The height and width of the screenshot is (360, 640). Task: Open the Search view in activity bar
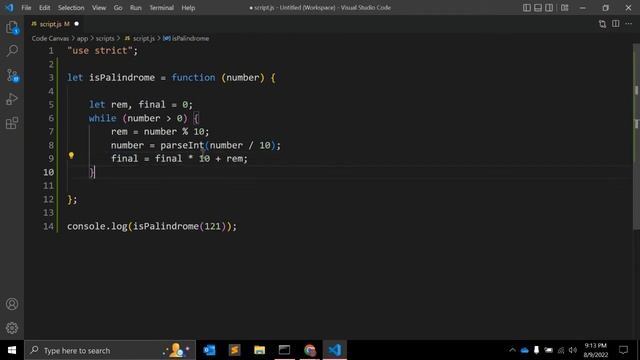pyautogui.click(x=12, y=51)
